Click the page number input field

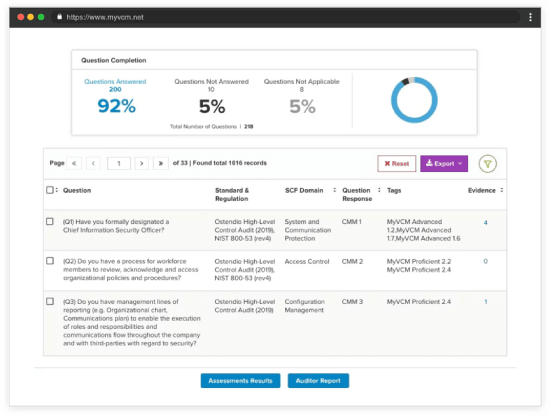pyautogui.click(x=119, y=163)
